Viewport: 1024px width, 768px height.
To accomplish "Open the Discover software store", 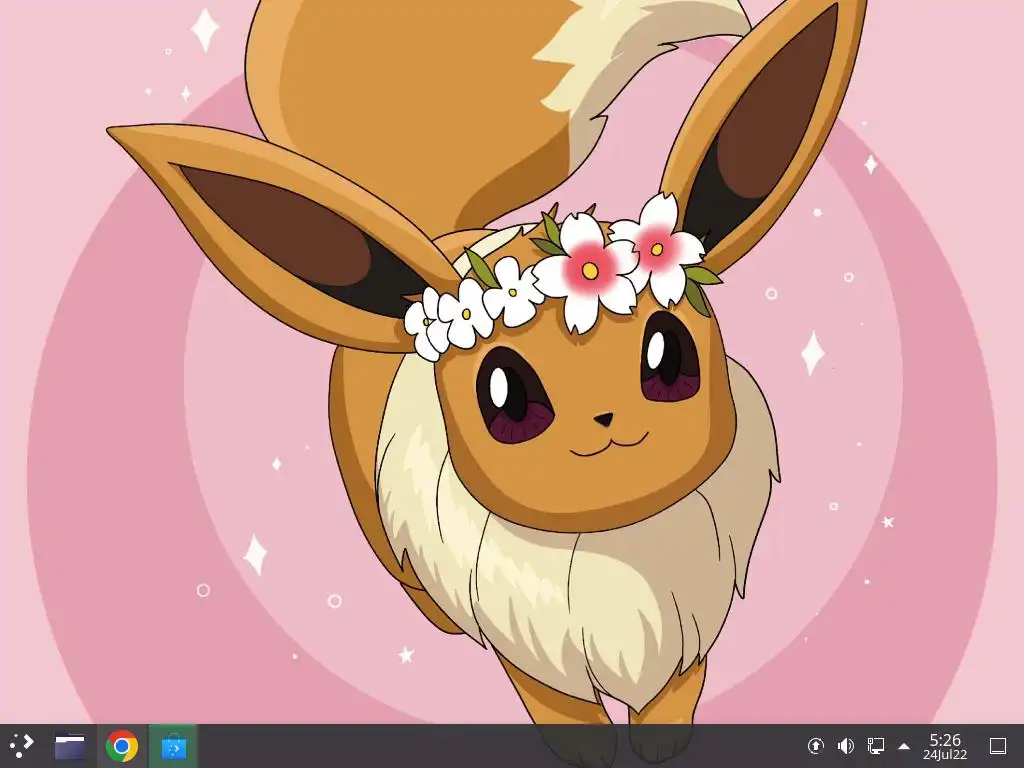I will pyautogui.click(x=173, y=746).
